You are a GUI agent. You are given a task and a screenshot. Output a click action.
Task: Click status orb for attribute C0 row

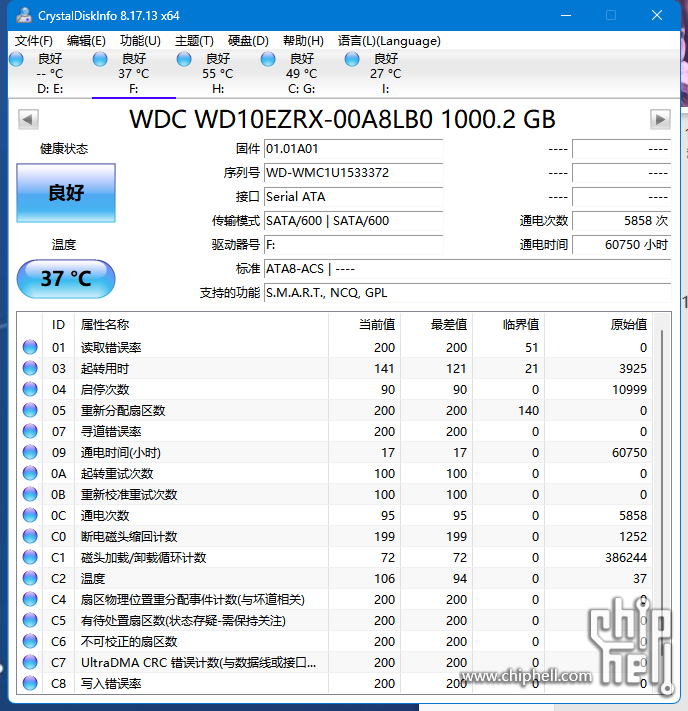[x=30, y=536]
